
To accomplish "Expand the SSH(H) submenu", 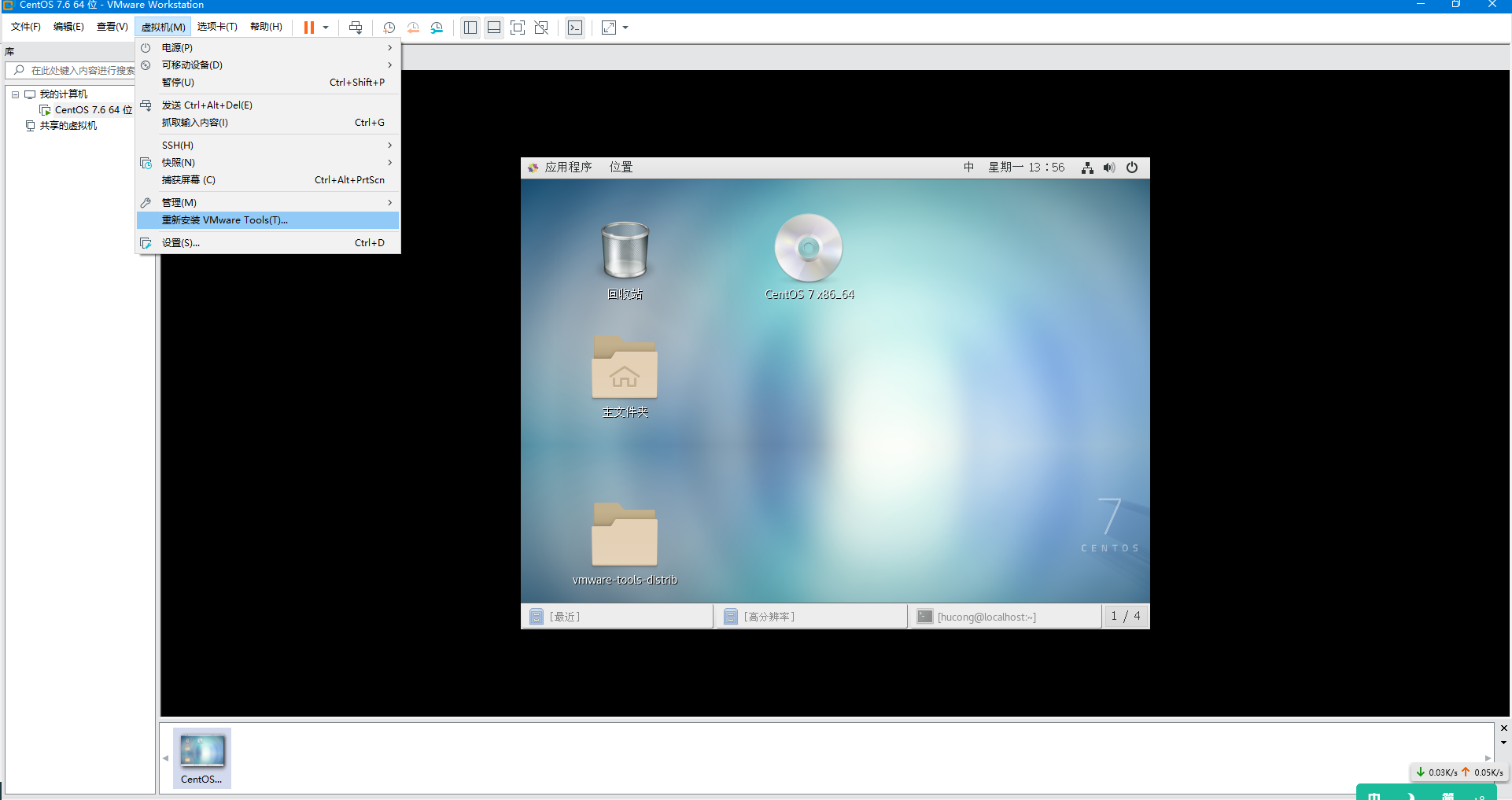I will (x=267, y=146).
